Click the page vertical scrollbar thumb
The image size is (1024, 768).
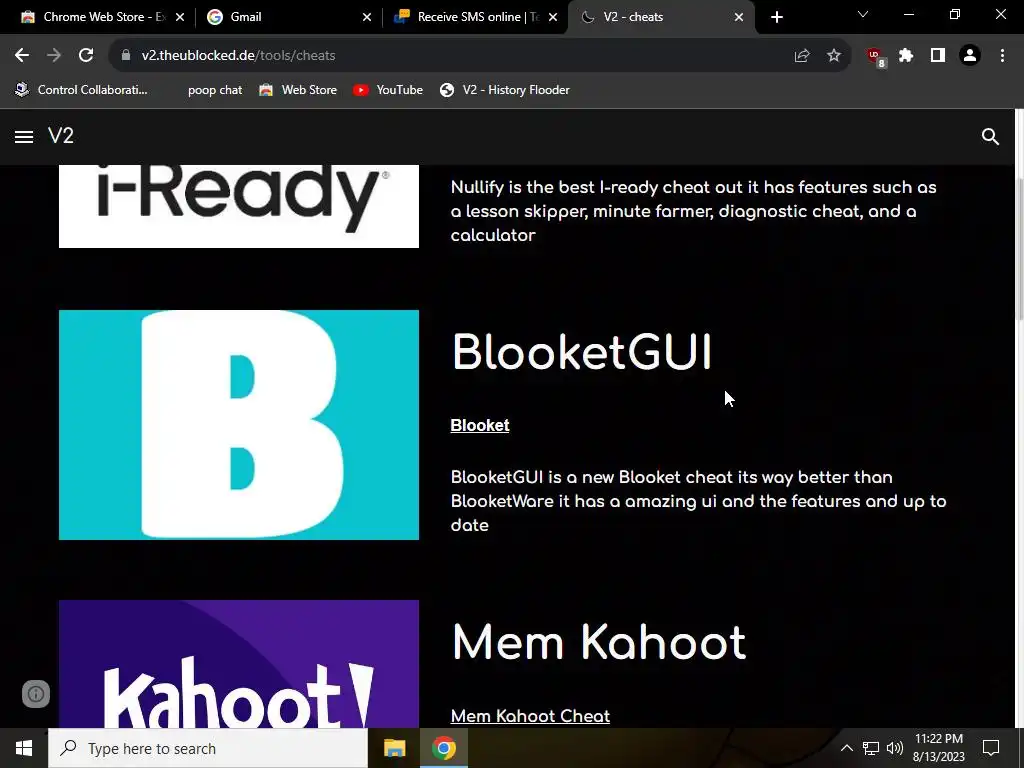tap(1019, 248)
